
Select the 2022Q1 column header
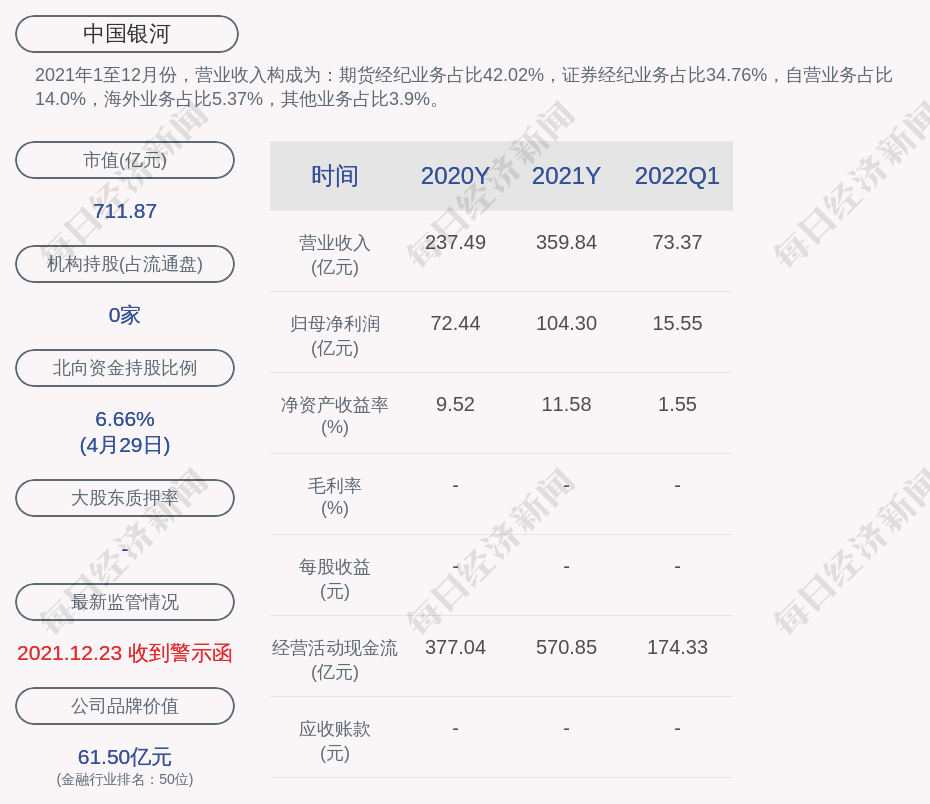[x=677, y=176]
